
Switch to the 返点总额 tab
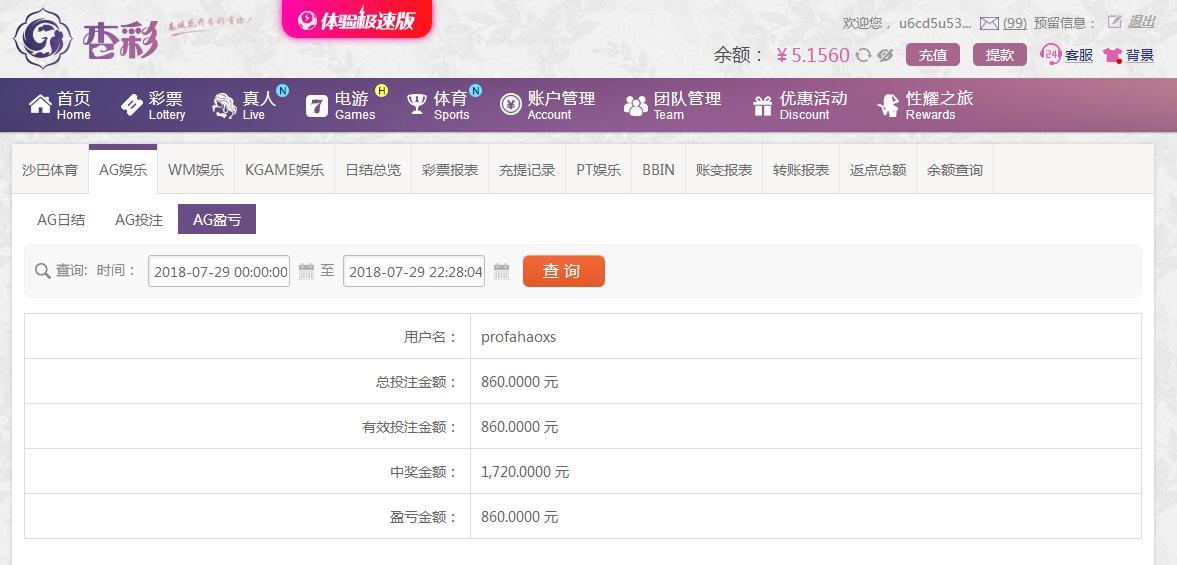tap(877, 170)
